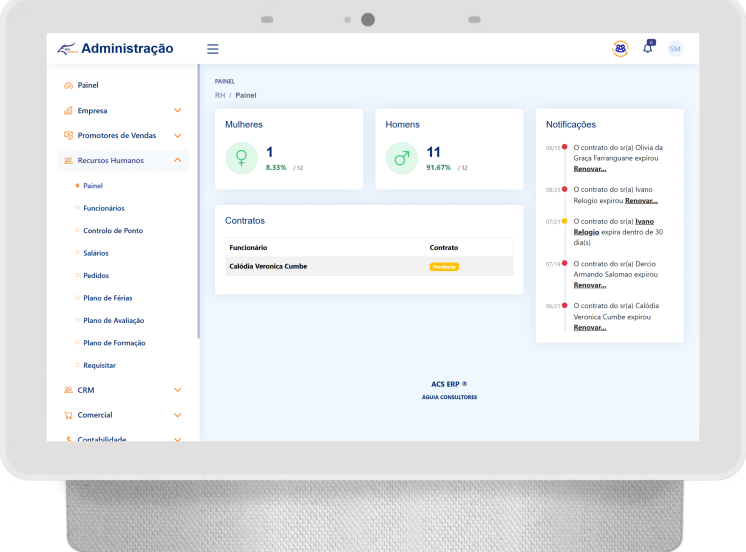Click the Promotores de Vendas icon
Screen dimensions: 746x552
(69, 135)
